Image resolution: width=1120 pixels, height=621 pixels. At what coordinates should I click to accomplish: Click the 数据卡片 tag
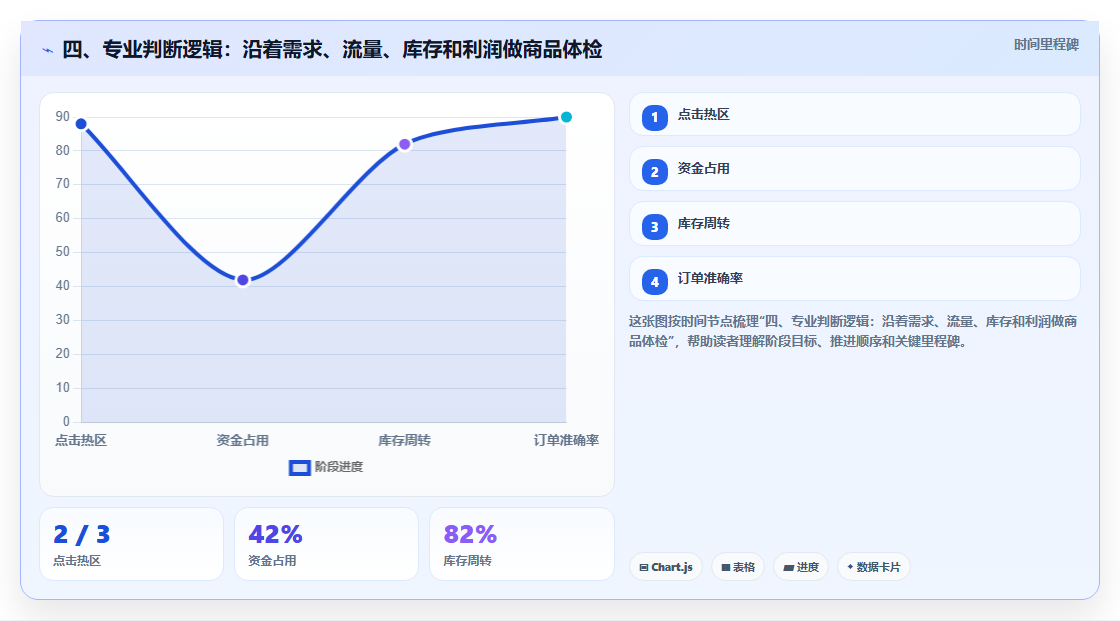pos(874,567)
